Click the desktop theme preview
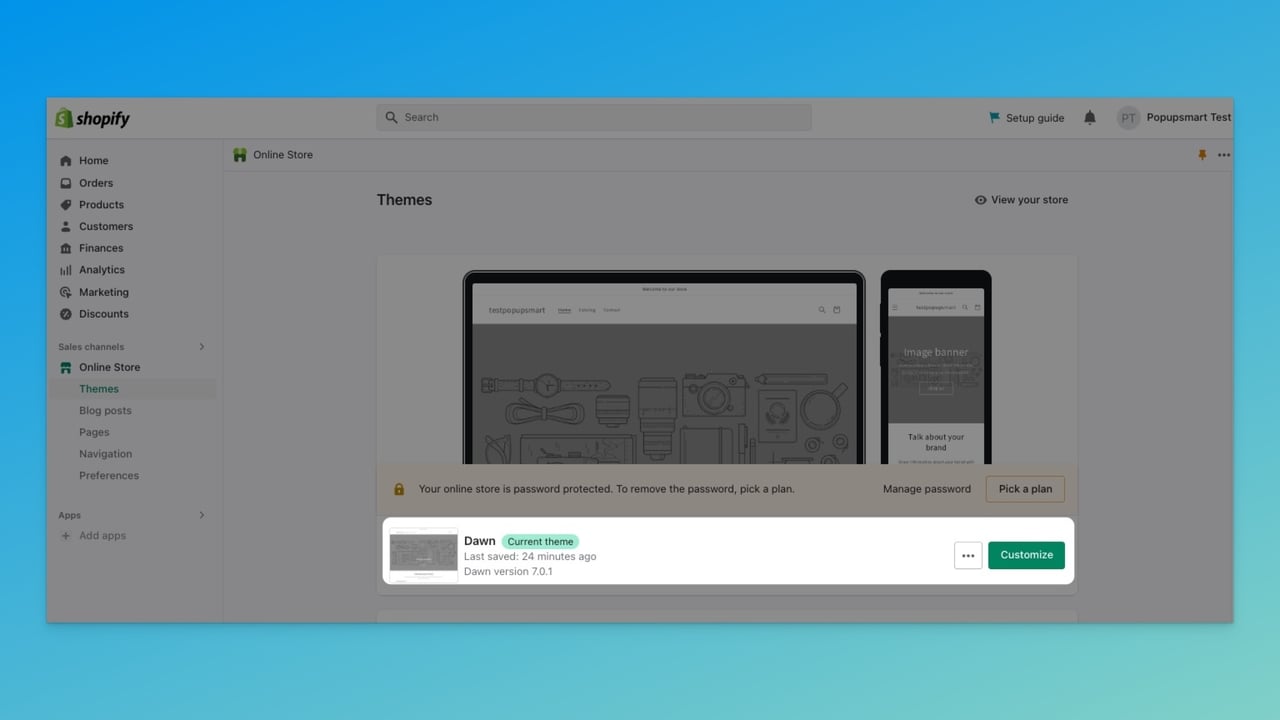Image resolution: width=1280 pixels, height=720 pixels. (x=664, y=367)
